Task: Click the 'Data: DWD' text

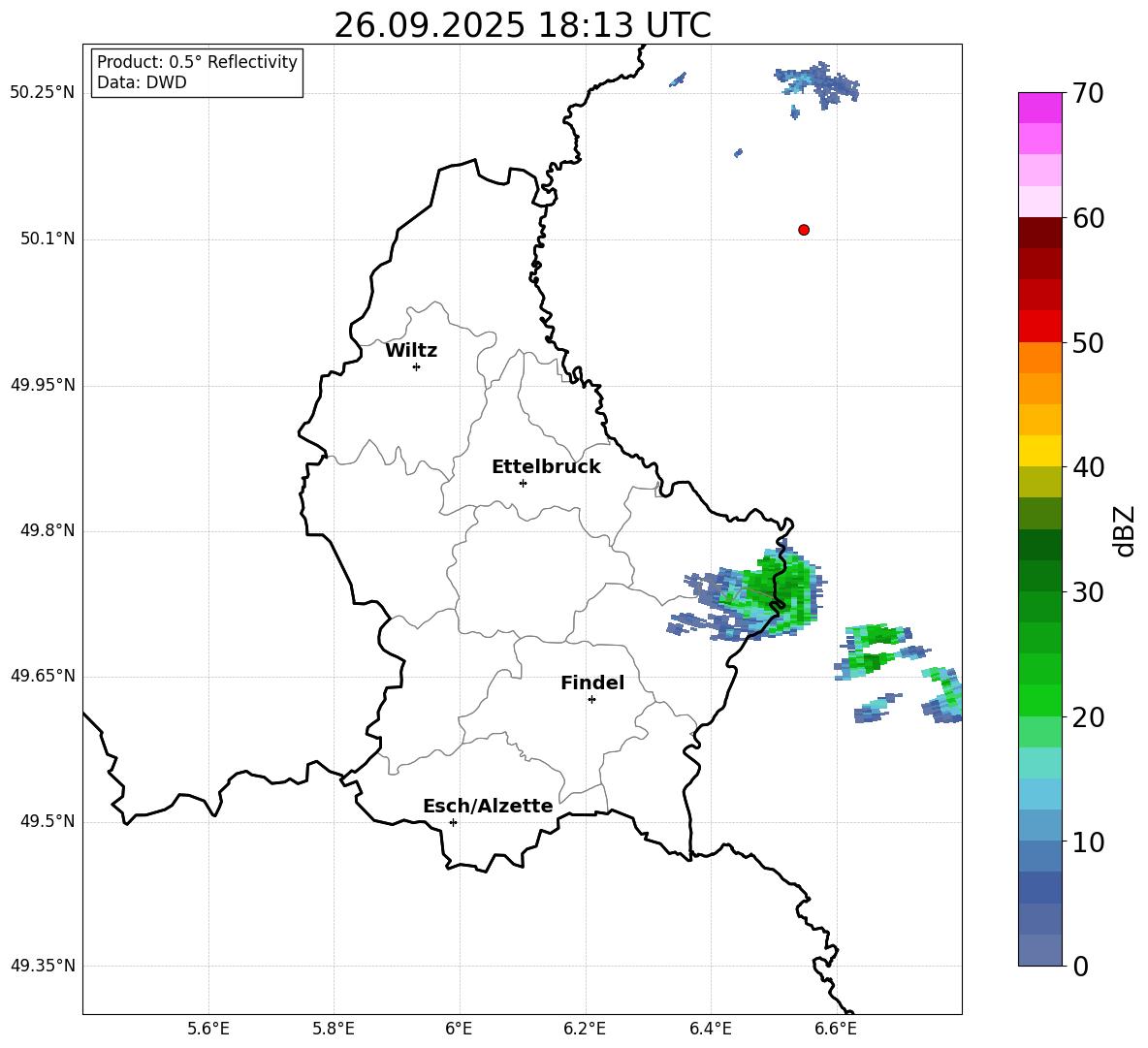Action: tap(142, 82)
